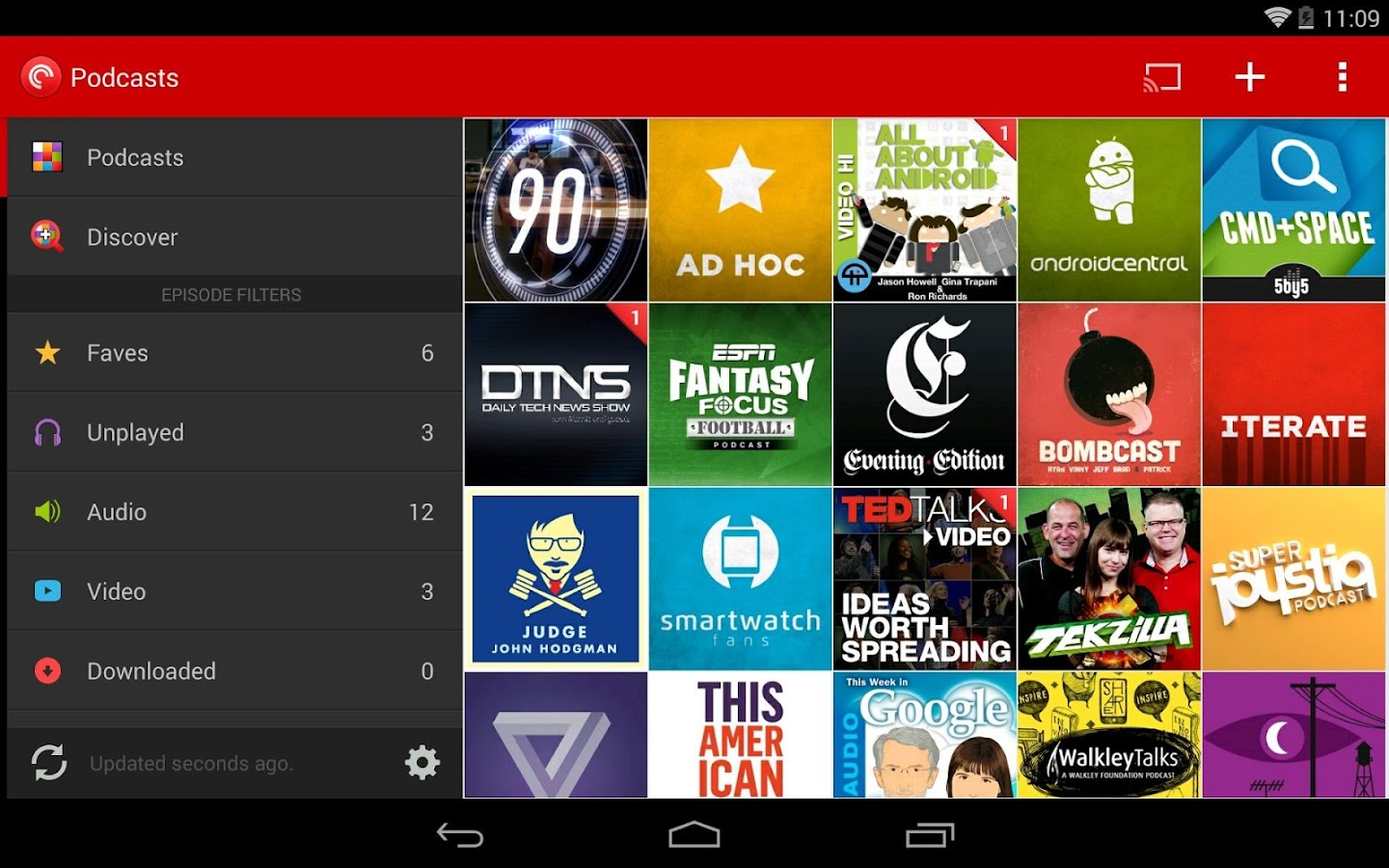
Task: Click the Podcasts title in header
Action: click(x=124, y=78)
